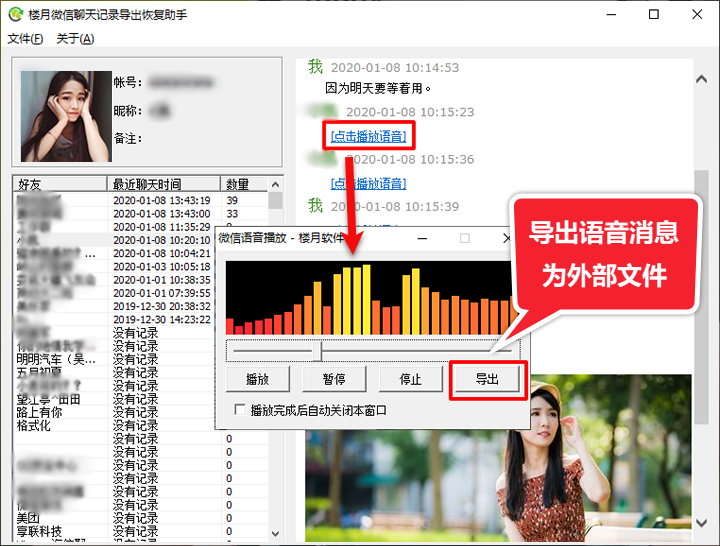Sort by 最近聊天时间 column header
The image size is (720, 546).
[163, 184]
